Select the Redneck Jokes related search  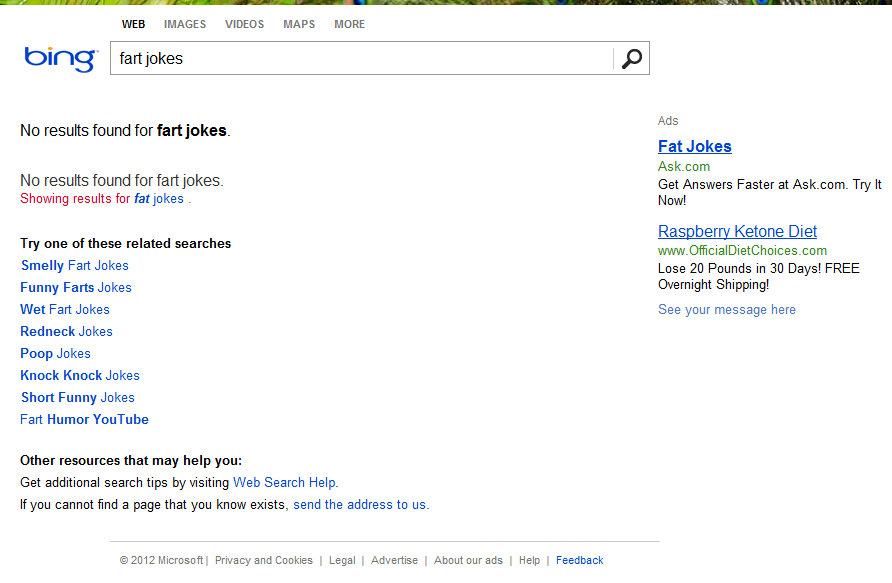[66, 331]
